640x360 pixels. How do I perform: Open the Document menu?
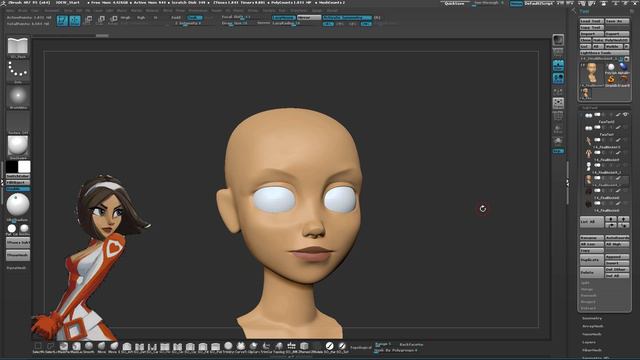coord(52,11)
